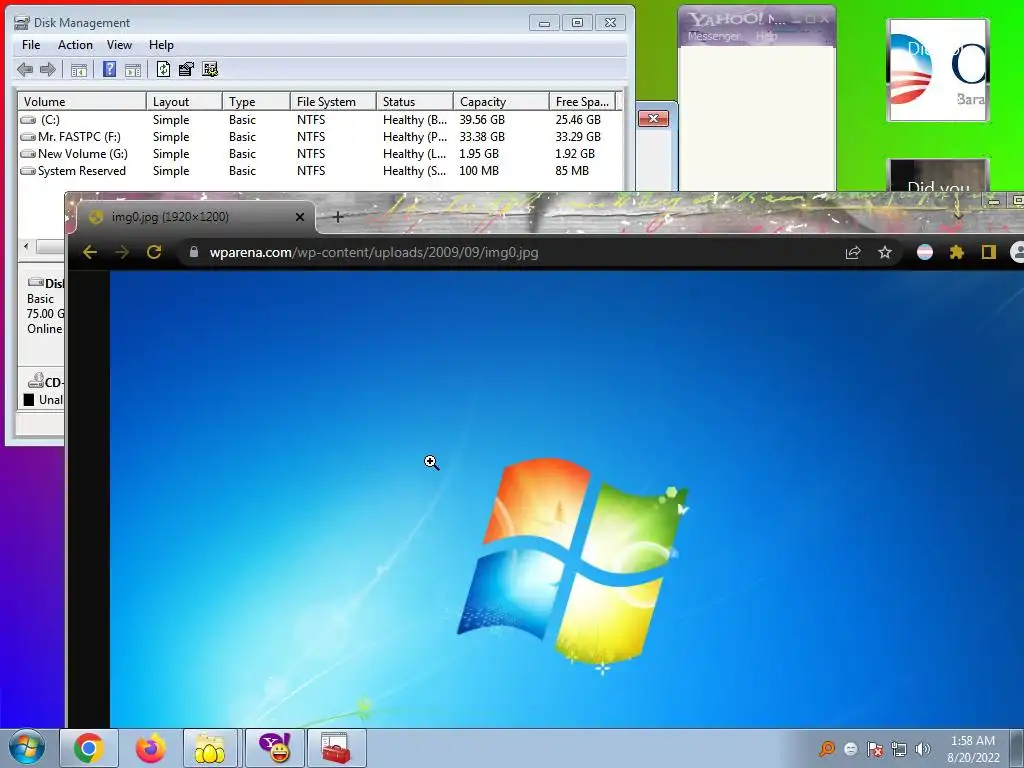Share this page via Chrome share icon

pyautogui.click(x=853, y=252)
